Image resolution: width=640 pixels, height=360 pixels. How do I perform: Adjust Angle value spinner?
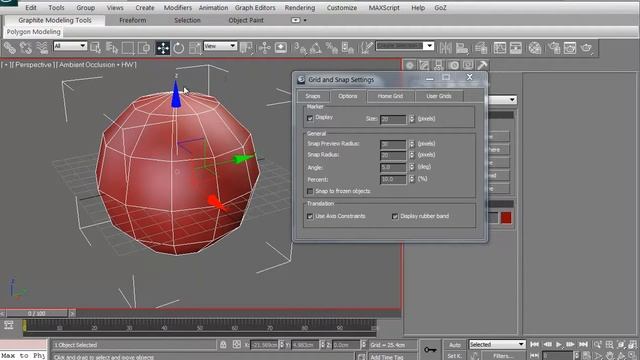(411, 167)
